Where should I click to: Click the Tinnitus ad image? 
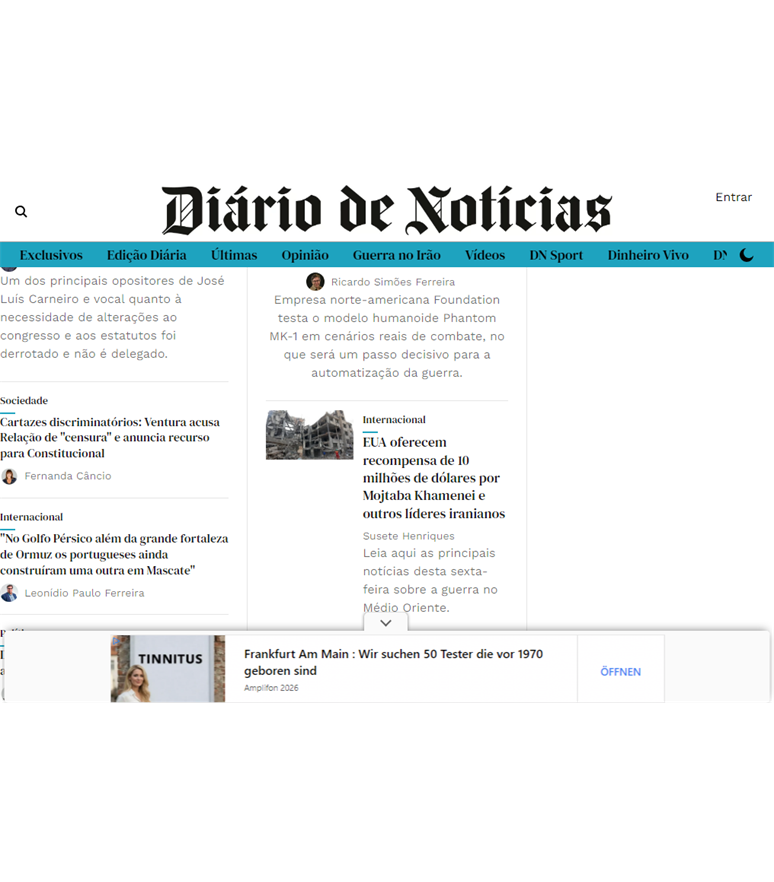[x=168, y=669]
